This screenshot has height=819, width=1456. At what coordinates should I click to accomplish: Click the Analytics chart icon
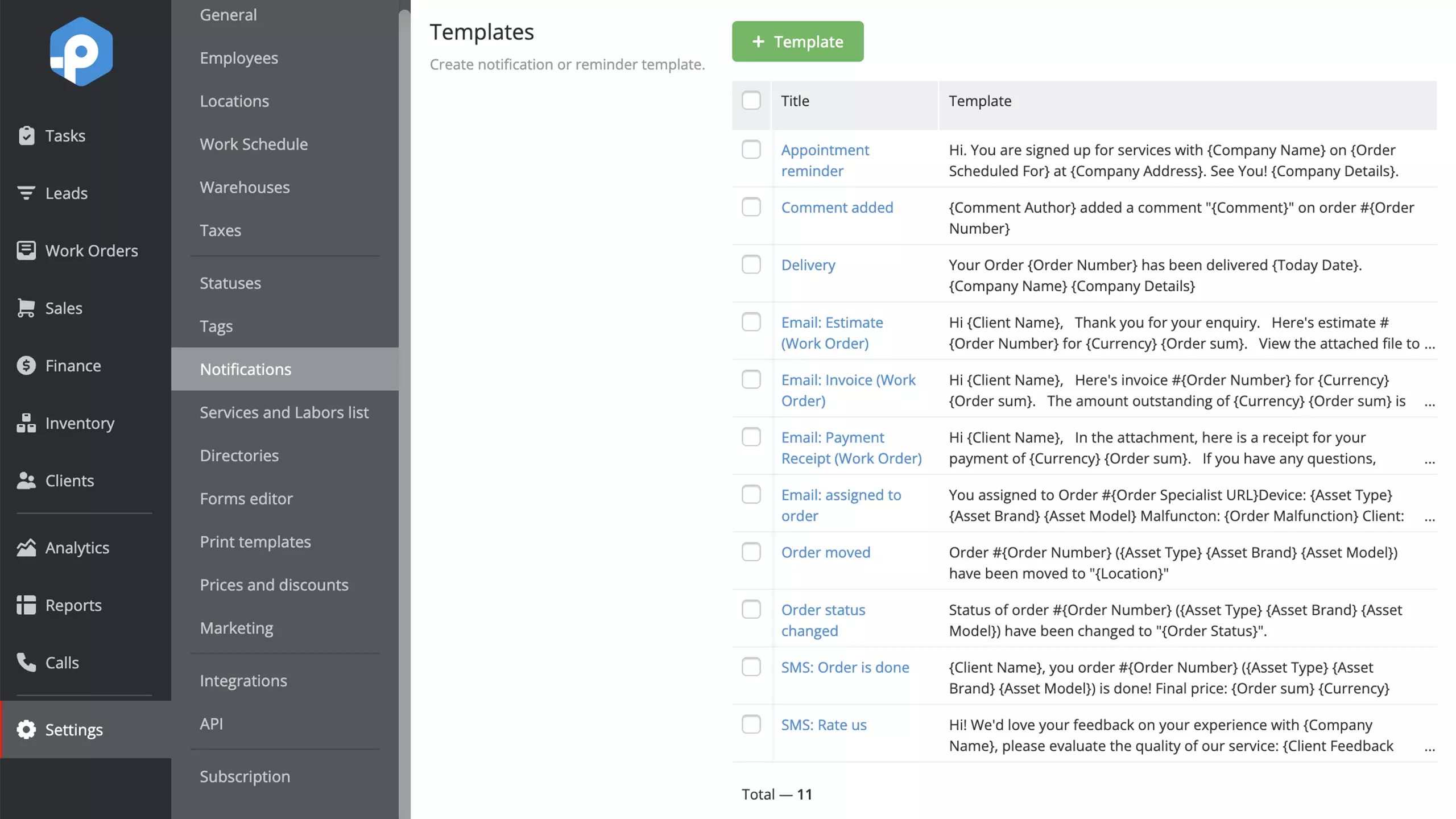pos(26,547)
